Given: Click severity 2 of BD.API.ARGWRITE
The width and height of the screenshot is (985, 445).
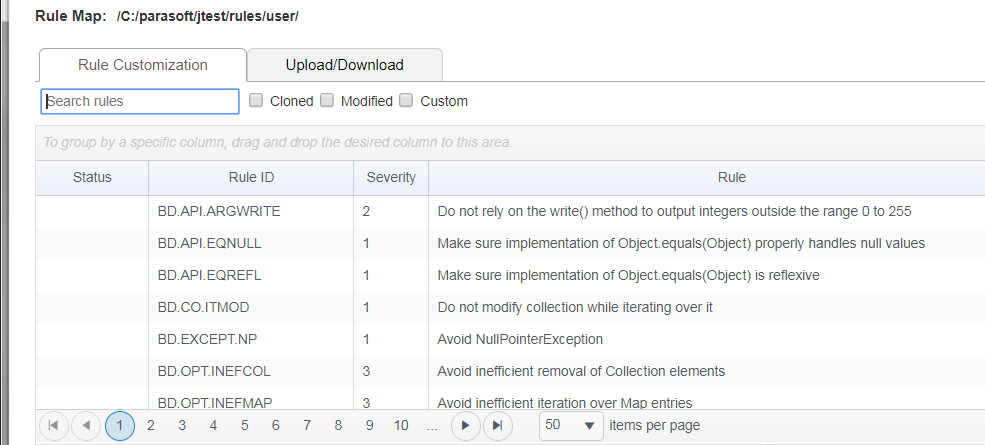Looking at the screenshot, I should click(x=366, y=211).
